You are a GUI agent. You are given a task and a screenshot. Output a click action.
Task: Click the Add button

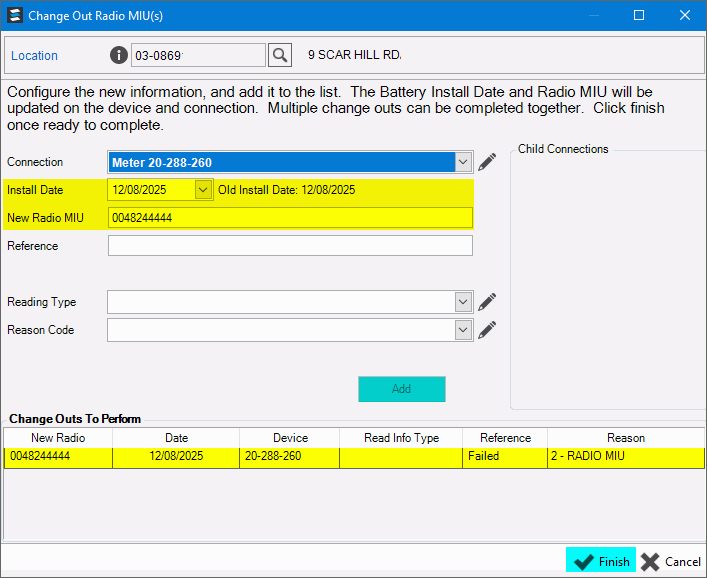[x=401, y=389]
